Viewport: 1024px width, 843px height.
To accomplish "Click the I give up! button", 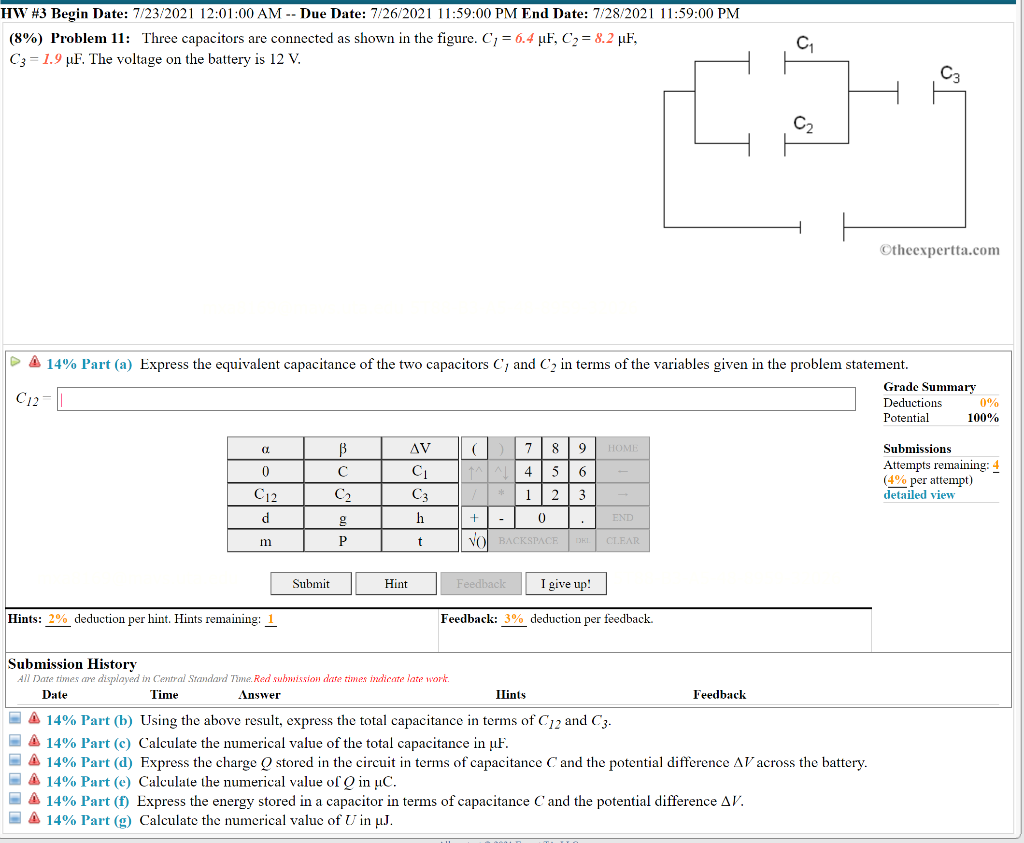I will point(566,584).
